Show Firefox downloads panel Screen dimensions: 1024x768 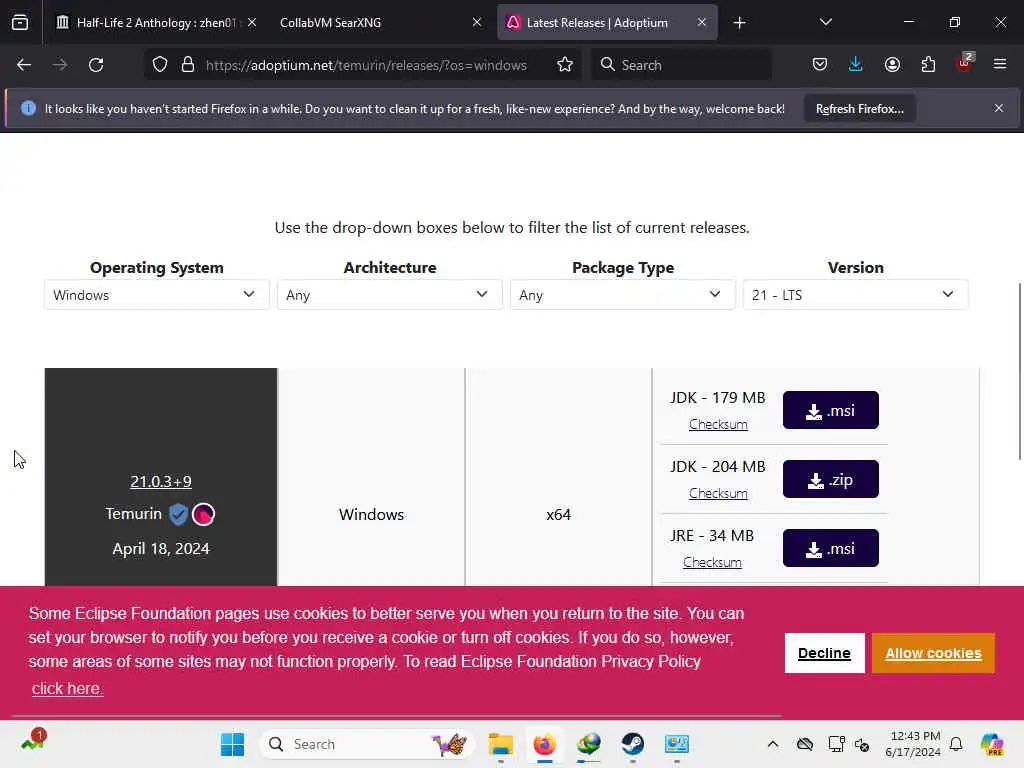tap(856, 65)
